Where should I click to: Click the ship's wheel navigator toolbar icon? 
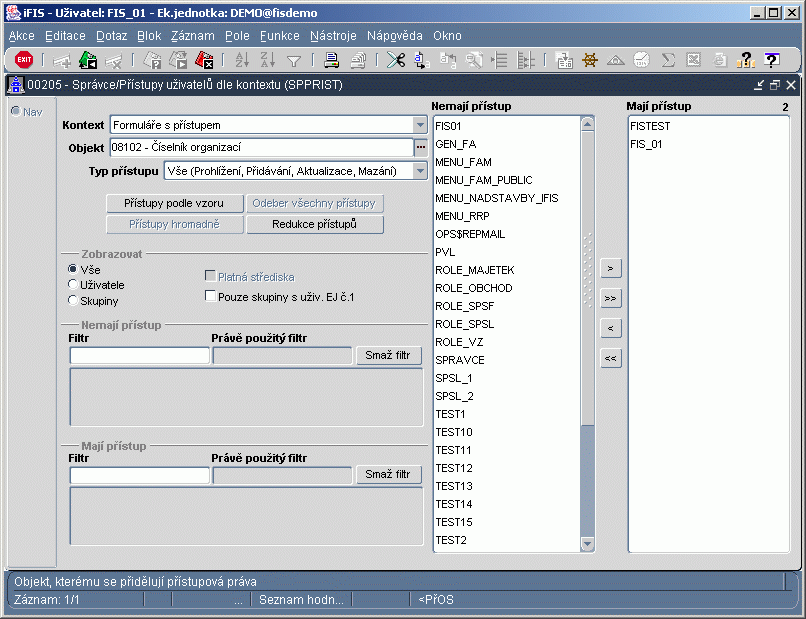coord(590,61)
